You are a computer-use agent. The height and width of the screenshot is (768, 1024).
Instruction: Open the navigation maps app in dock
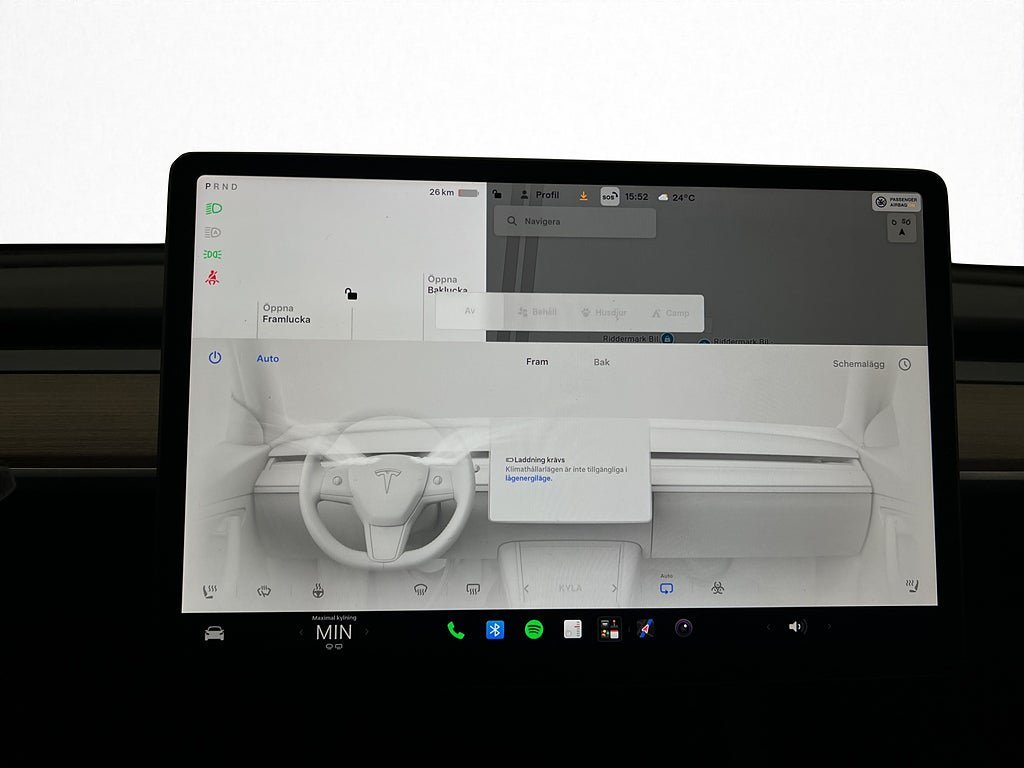point(645,628)
